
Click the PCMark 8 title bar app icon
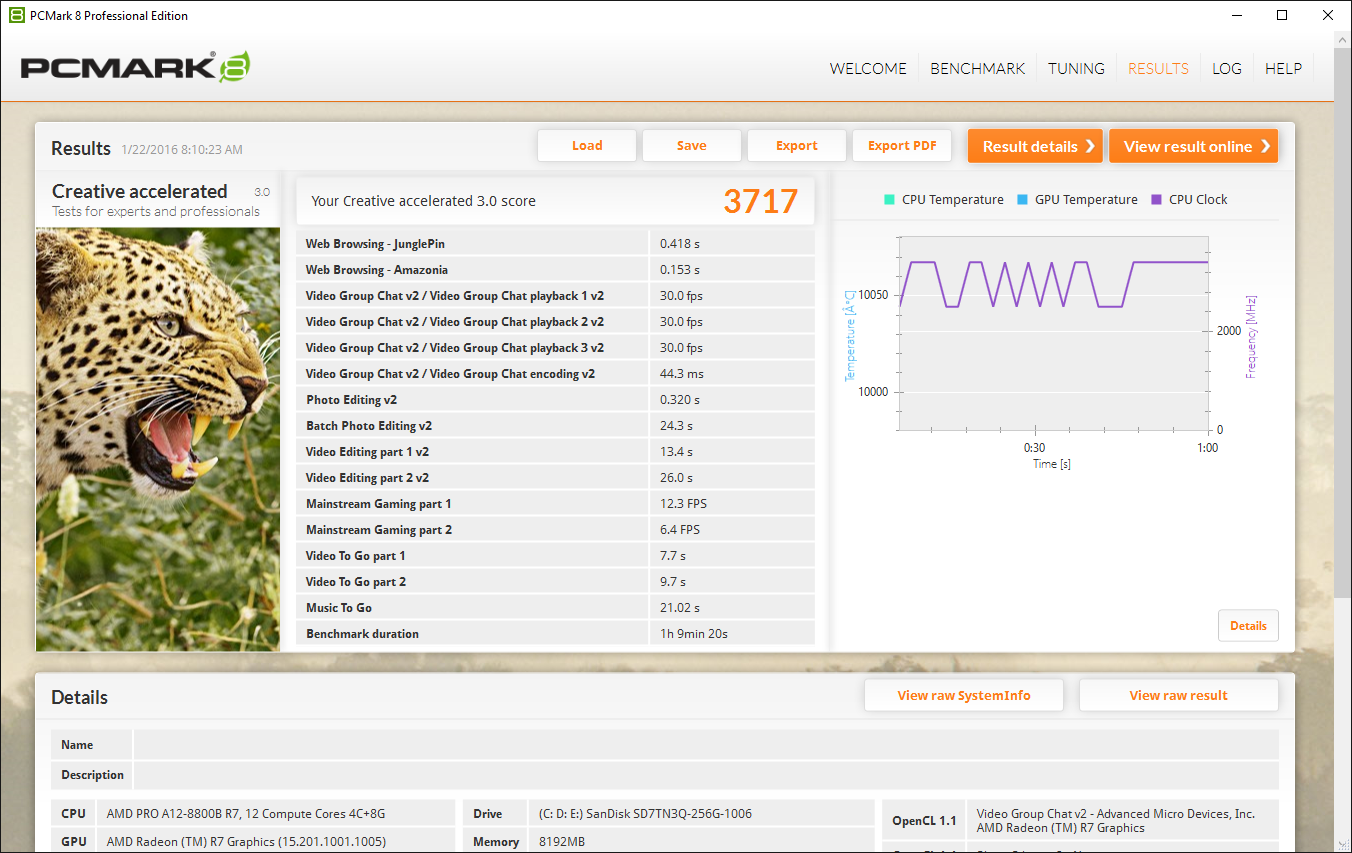pyautogui.click(x=16, y=15)
